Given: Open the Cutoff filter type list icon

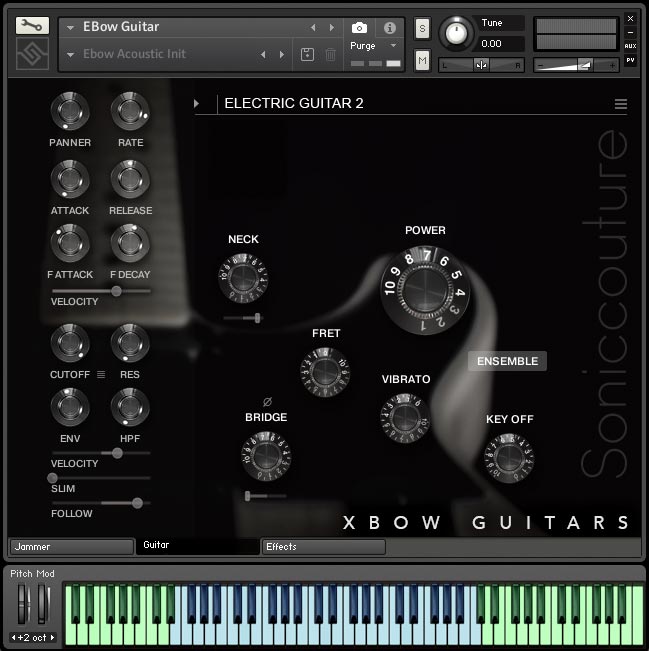Looking at the screenshot, I should click(101, 374).
